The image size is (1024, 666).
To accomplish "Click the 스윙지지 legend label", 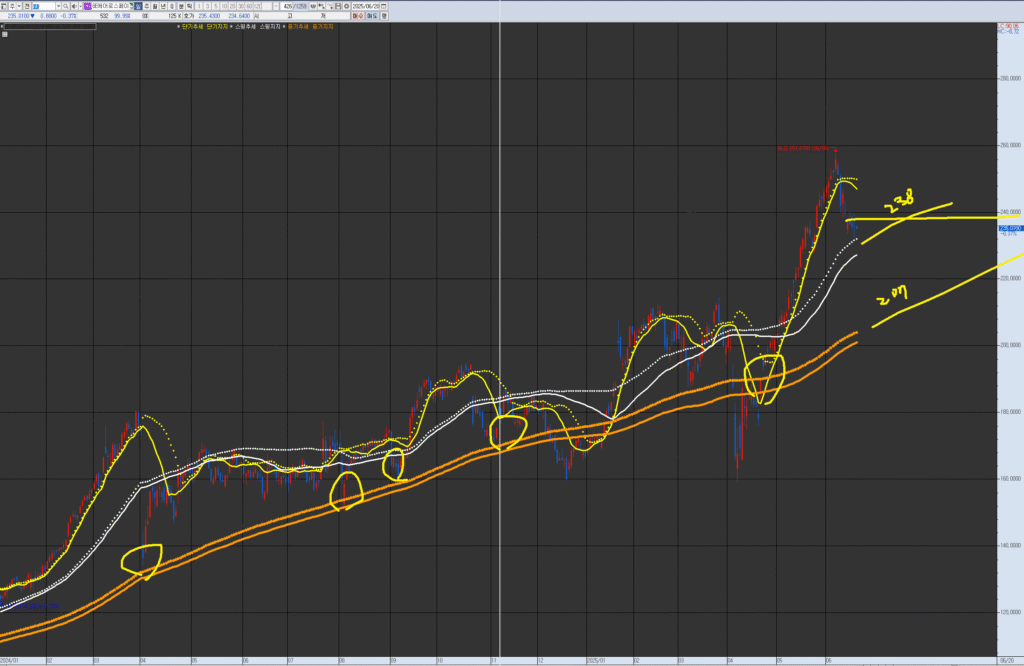I will (x=270, y=27).
